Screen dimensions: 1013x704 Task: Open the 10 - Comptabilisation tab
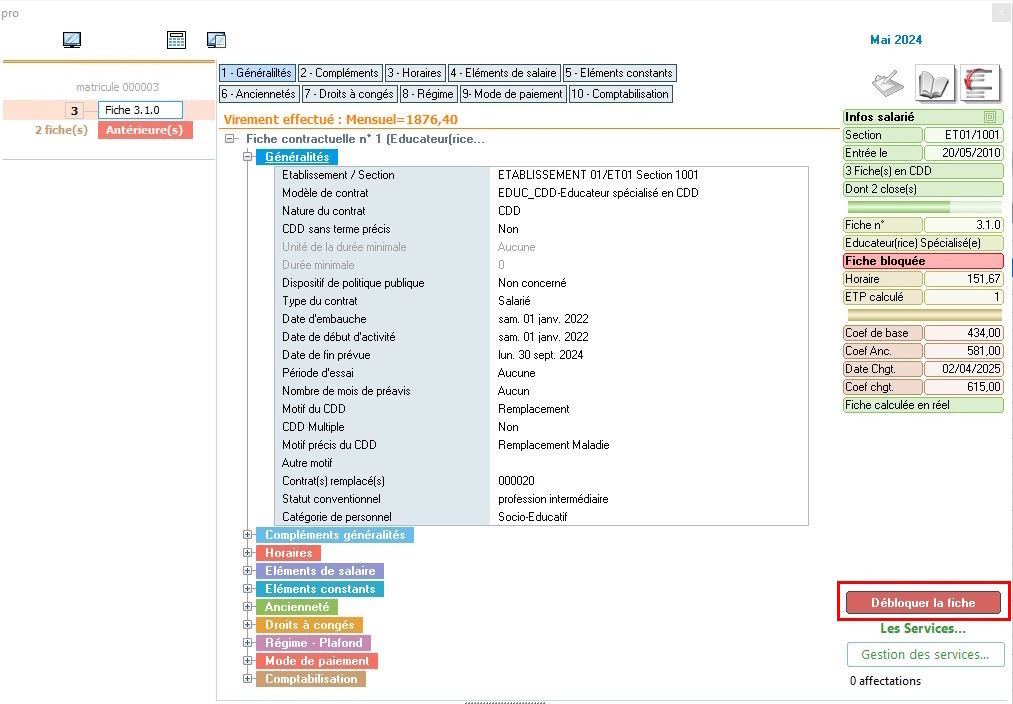[620, 94]
